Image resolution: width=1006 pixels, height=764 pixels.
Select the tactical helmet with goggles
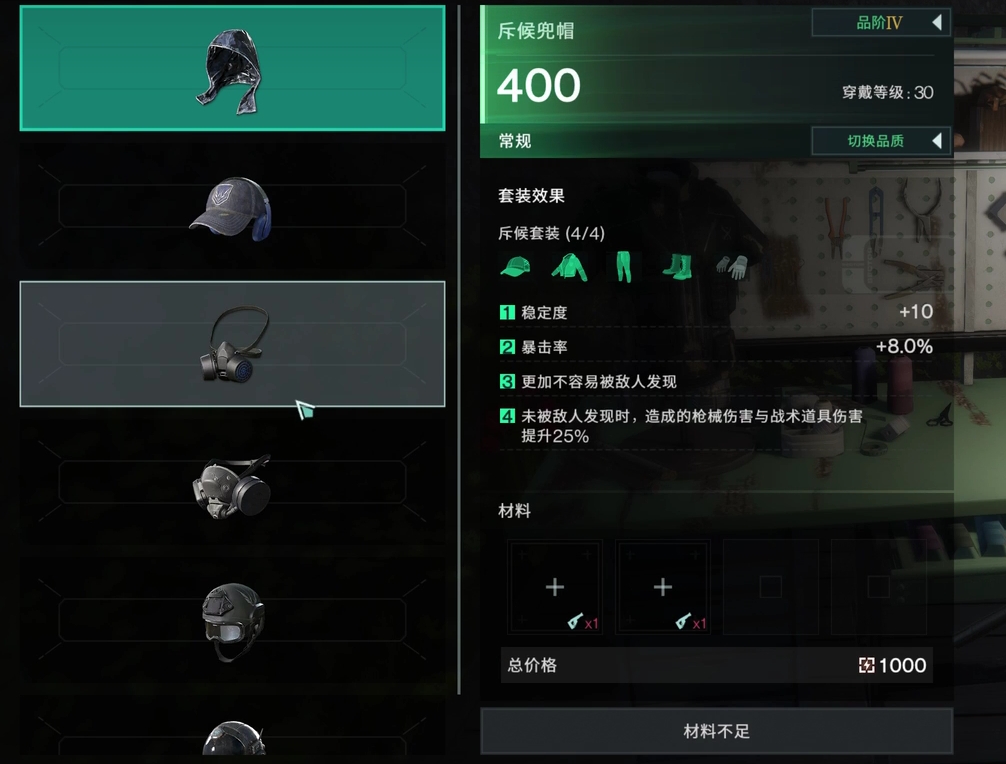[232, 620]
